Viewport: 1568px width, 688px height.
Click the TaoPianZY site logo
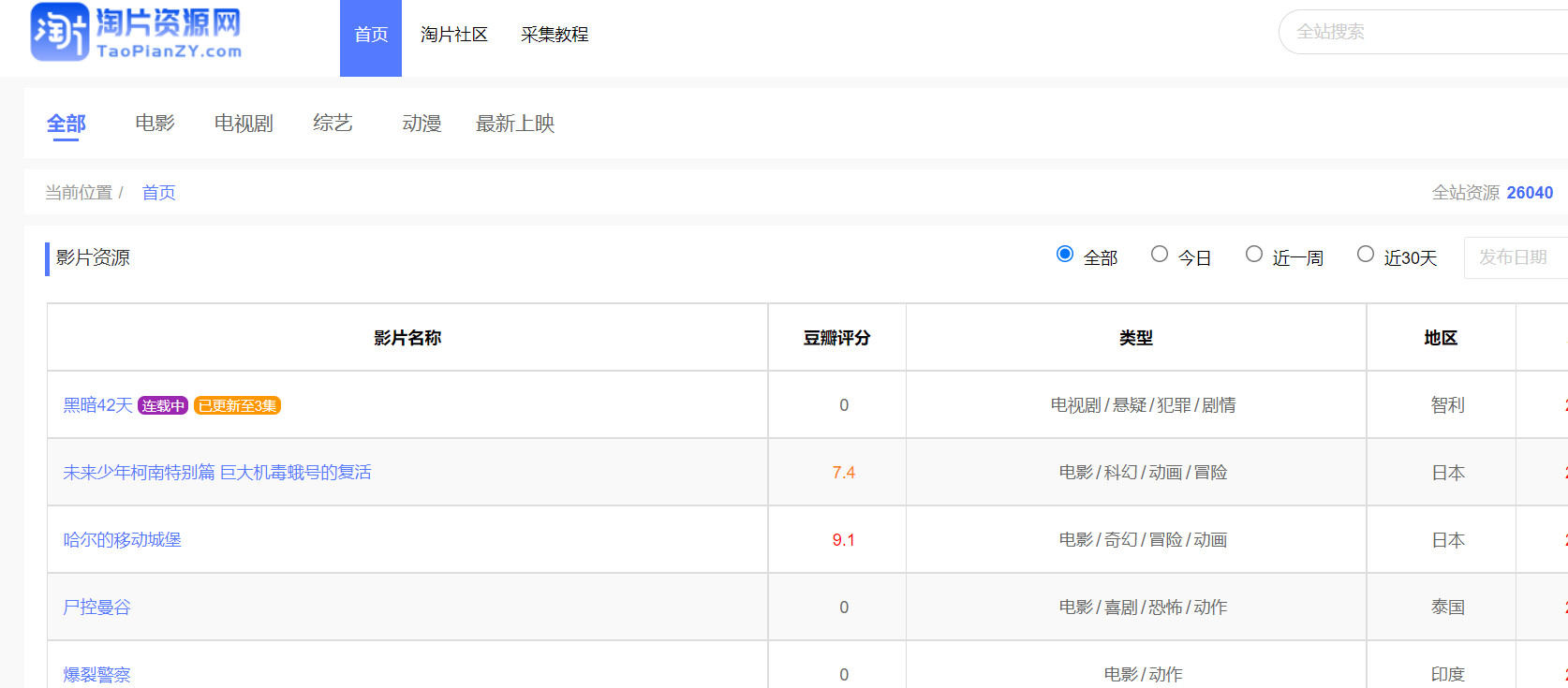(137, 33)
